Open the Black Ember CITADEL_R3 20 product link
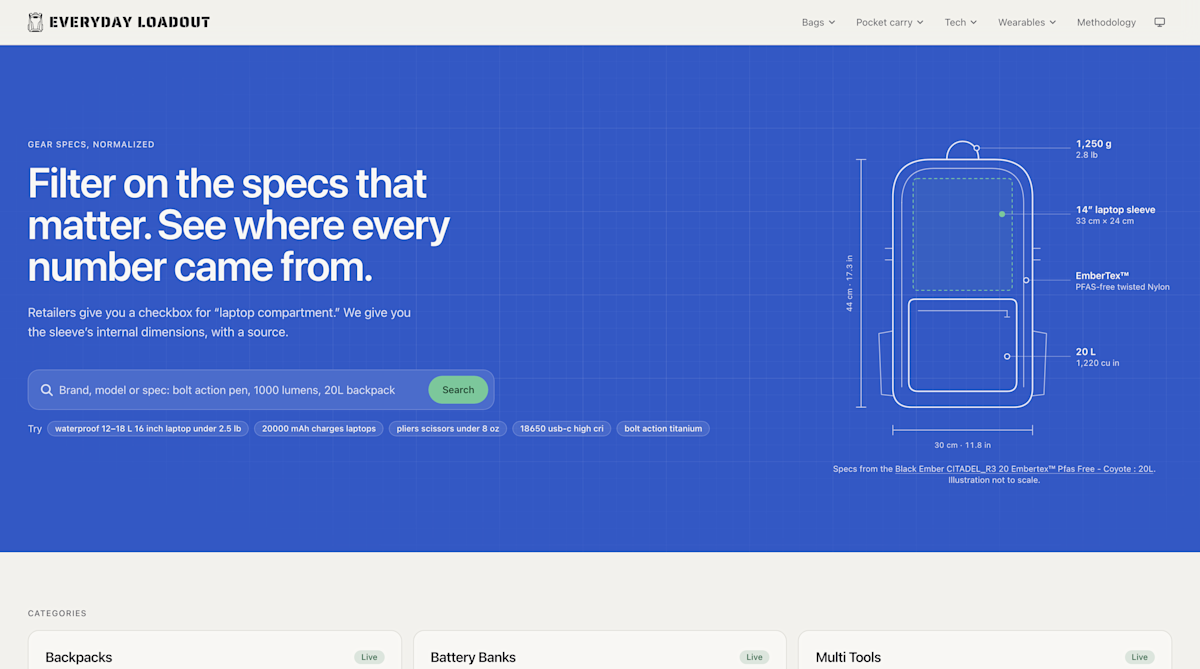This screenshot has height=669, width=1200. [1024, 469]
